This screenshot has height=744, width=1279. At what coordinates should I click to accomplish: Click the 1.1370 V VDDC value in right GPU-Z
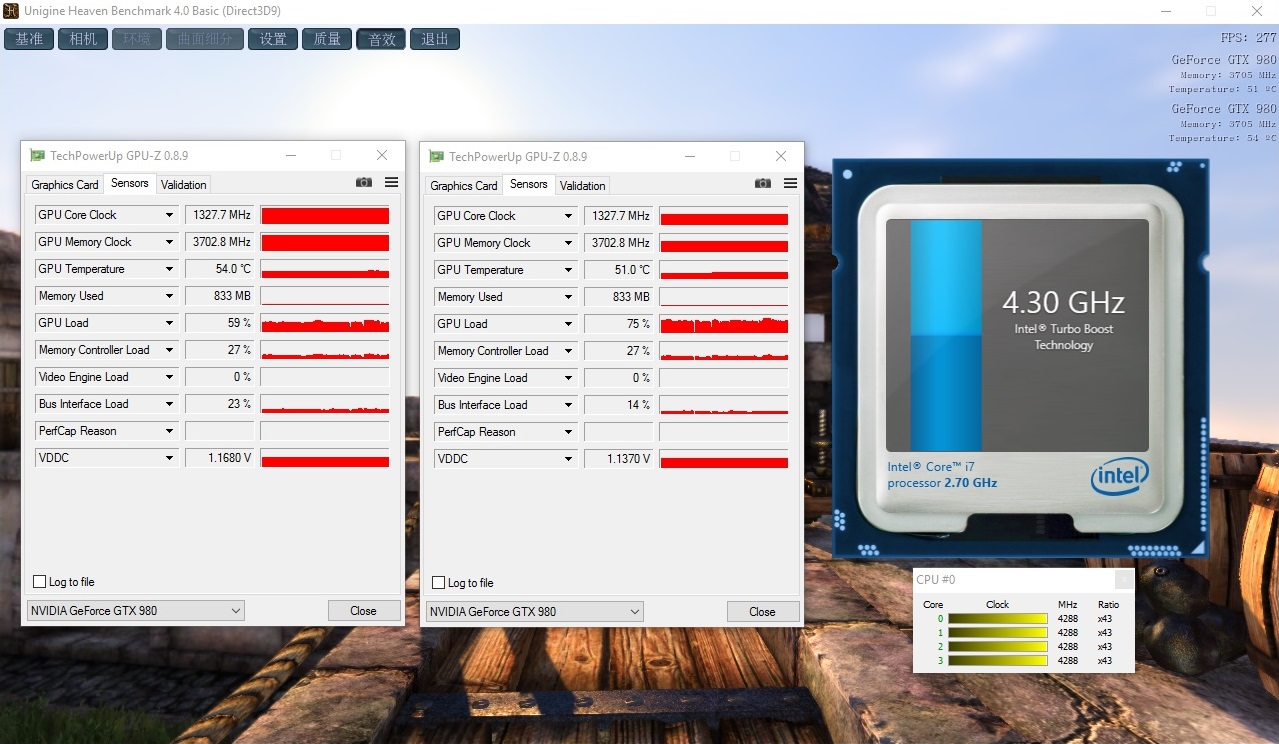pyautogui.click(x=618, y=459)
